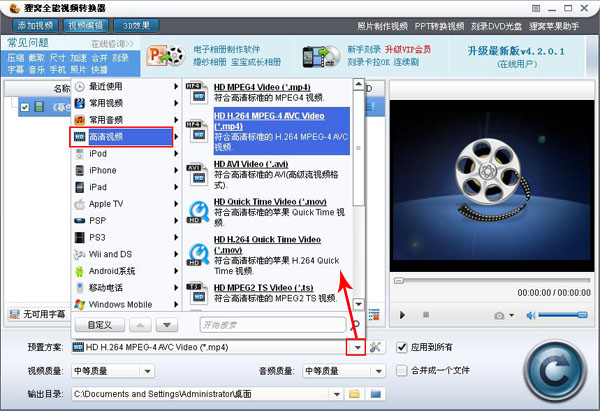Open 照片制作视频 link in top bar

(x=382, y=26)
